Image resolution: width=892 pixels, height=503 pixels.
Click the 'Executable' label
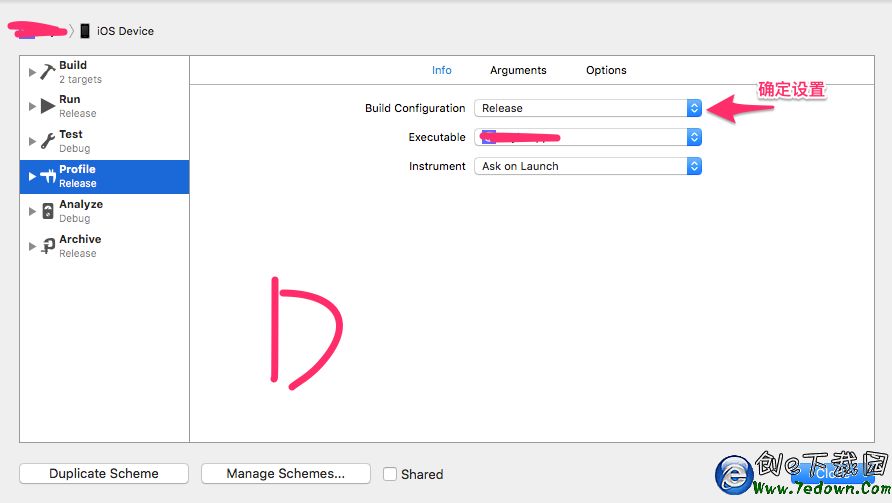click(x=437, y=137)
